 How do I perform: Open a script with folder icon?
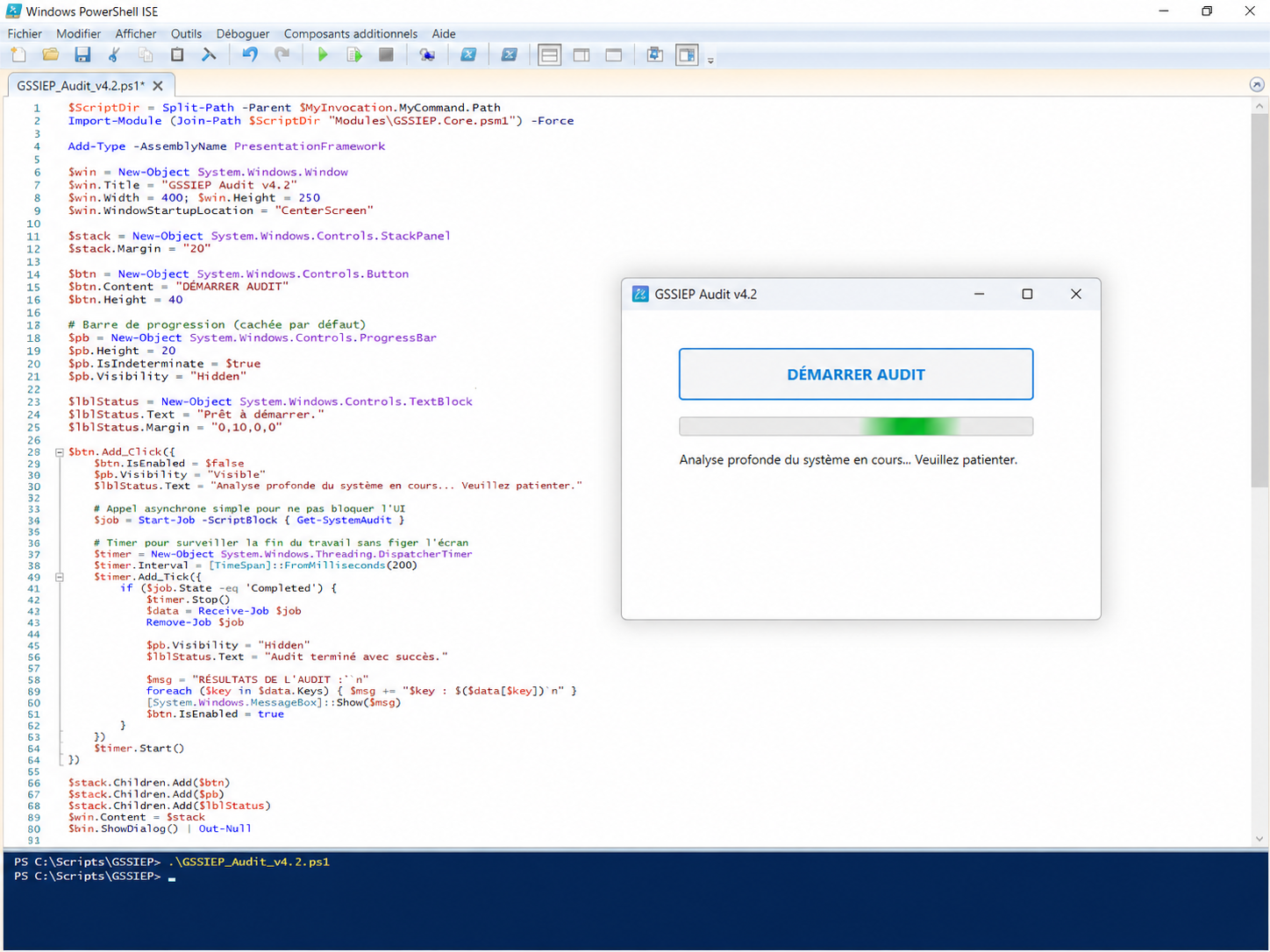point(50,55)
